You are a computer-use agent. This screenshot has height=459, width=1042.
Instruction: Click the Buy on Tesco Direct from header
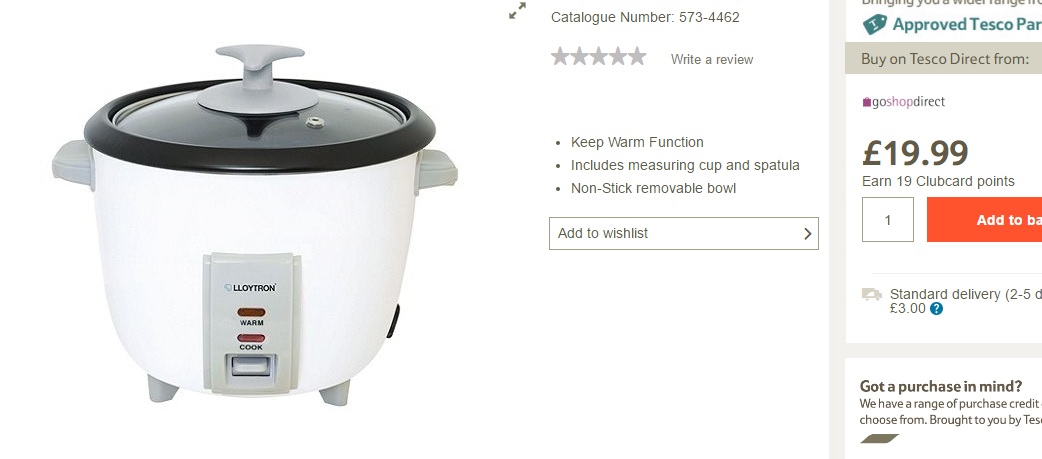point(945,58)
